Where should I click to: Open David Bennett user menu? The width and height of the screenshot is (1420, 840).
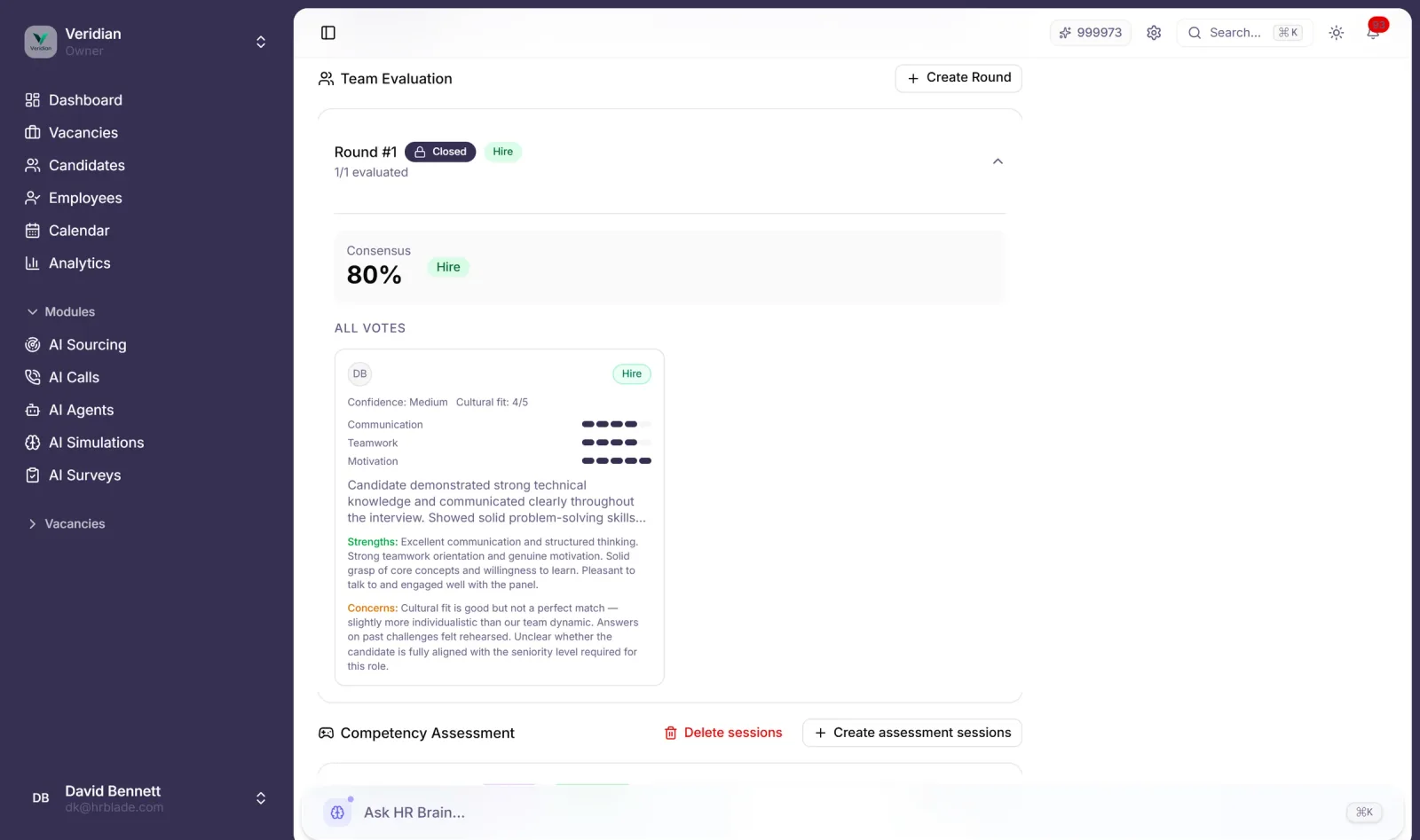[x=146, y=798]
